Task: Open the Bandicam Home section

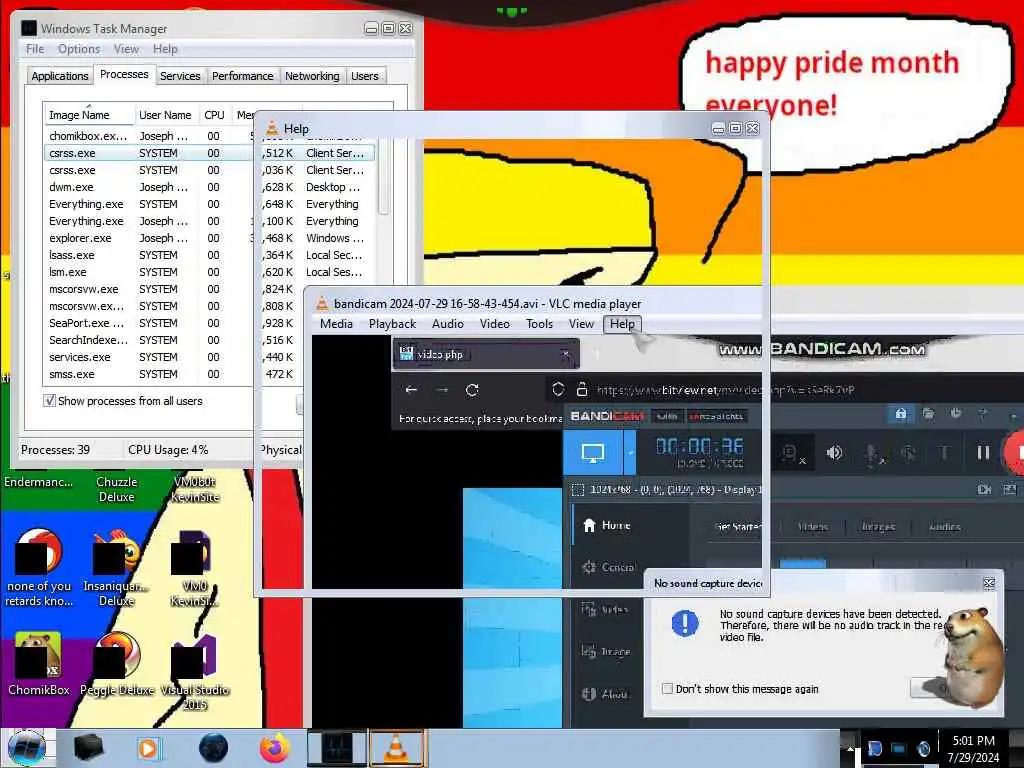Action: coord(607,525)
